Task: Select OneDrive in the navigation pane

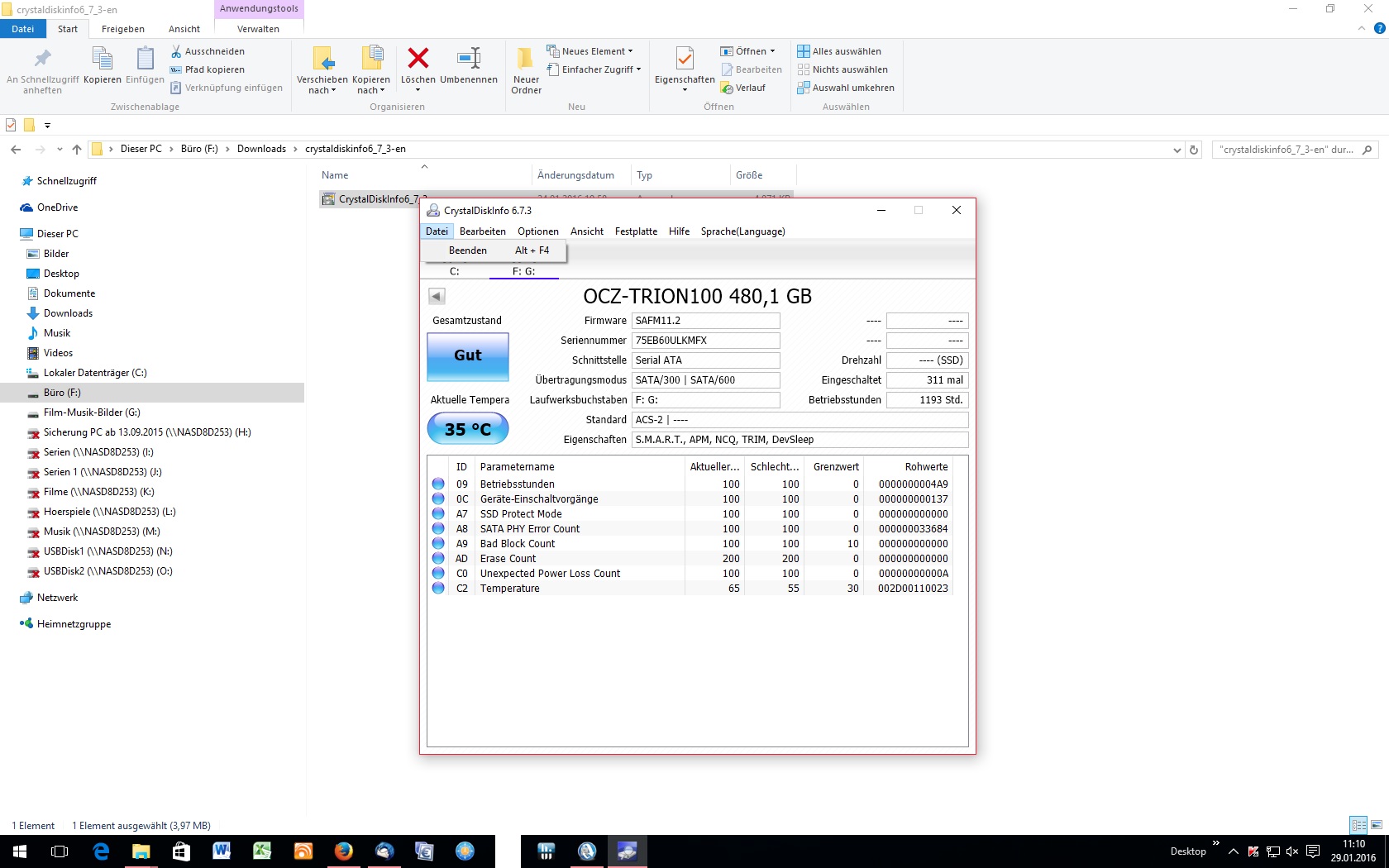Action: 57,207
